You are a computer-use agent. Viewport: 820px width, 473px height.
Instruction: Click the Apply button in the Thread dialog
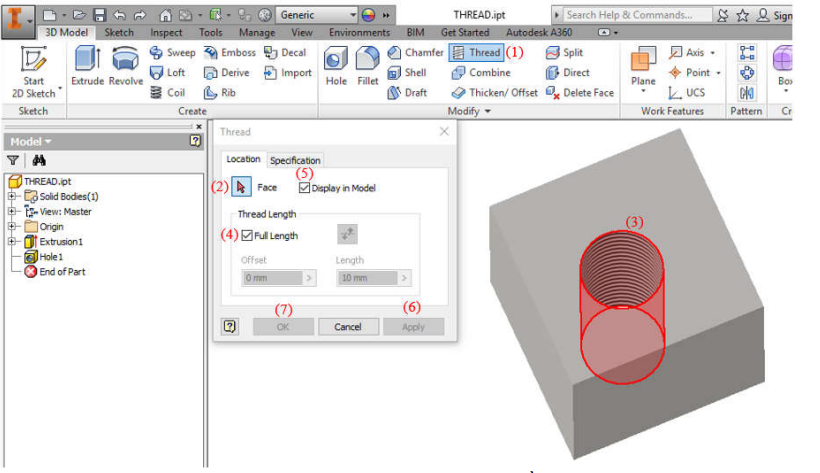click(413, 327)
